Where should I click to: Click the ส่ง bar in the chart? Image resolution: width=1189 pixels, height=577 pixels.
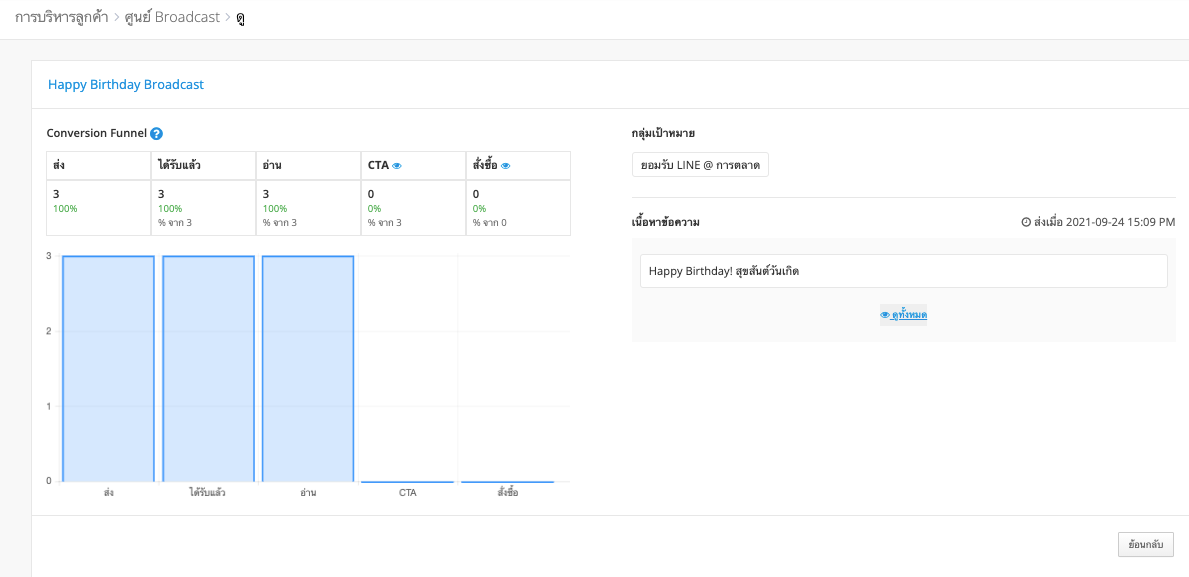[108, 368]
